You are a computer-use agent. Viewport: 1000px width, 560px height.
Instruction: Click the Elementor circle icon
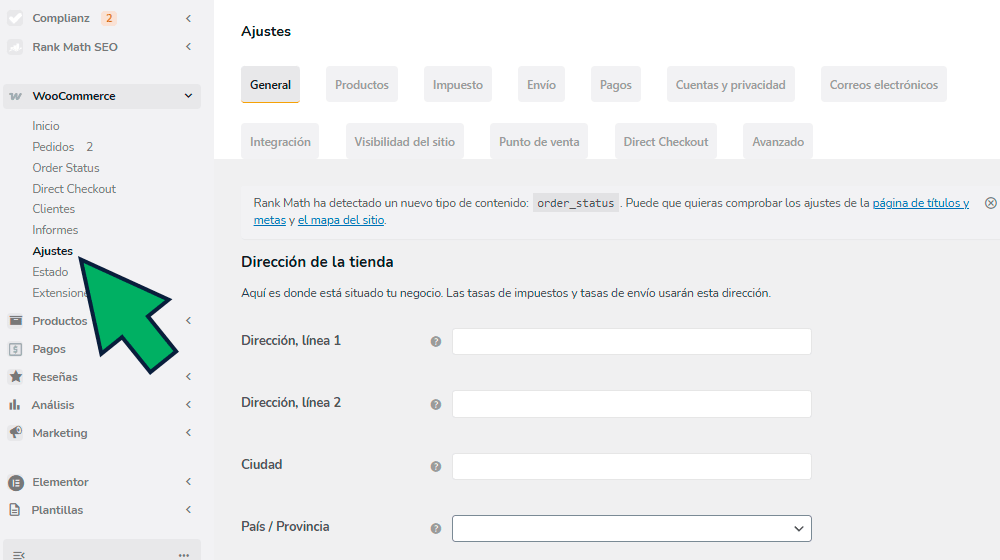coord(15,482)
